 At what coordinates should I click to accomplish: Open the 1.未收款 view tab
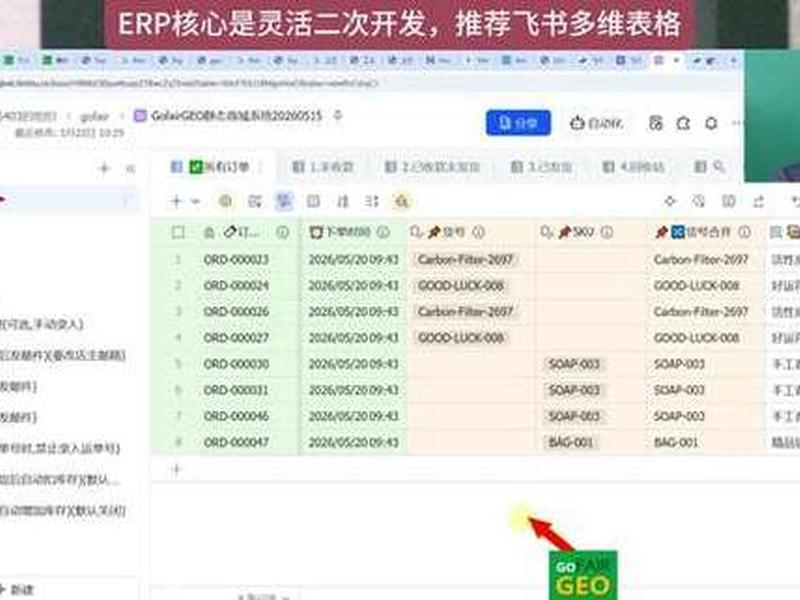323,166
